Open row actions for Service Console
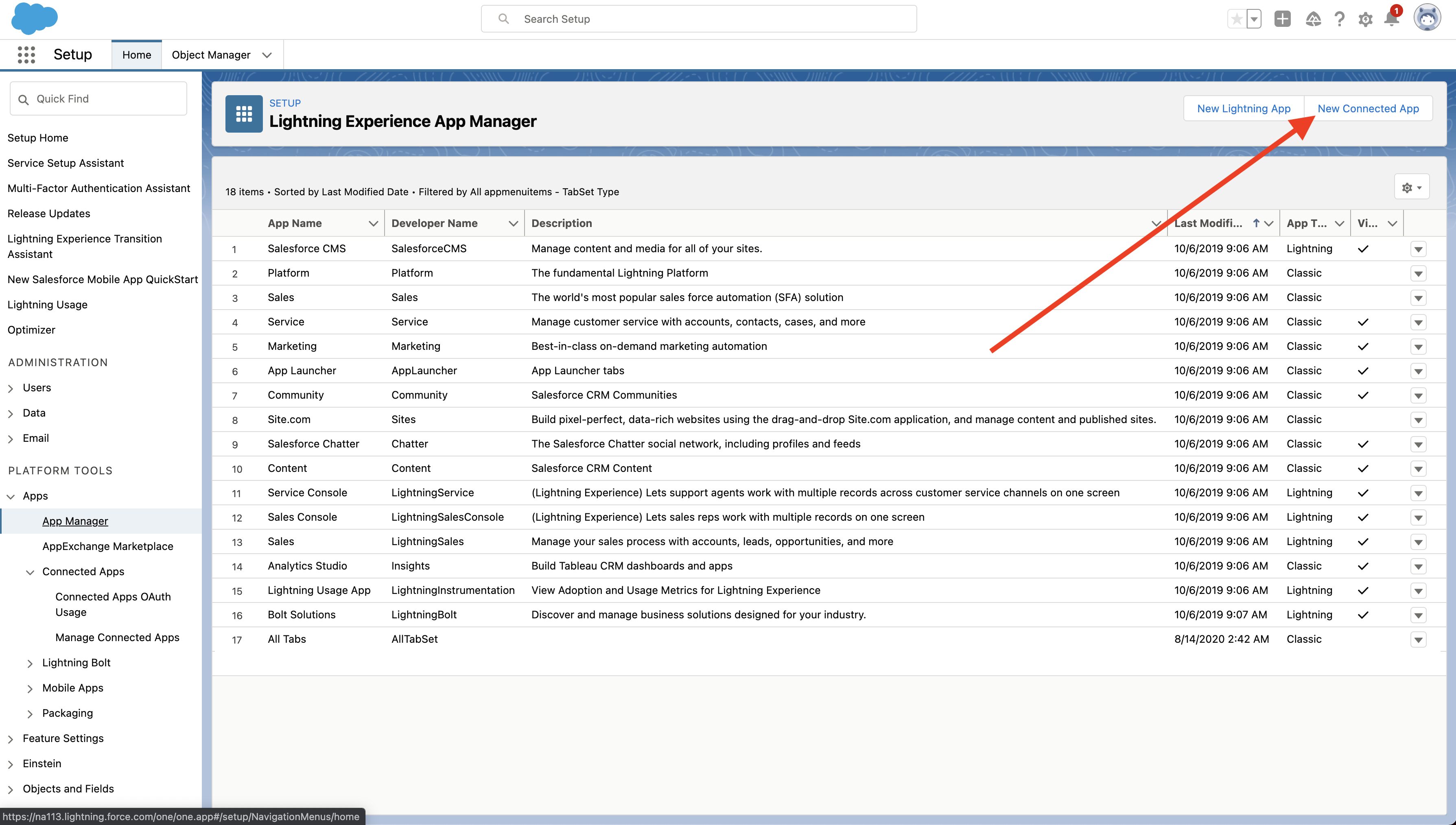 [x=1418, y=493]
